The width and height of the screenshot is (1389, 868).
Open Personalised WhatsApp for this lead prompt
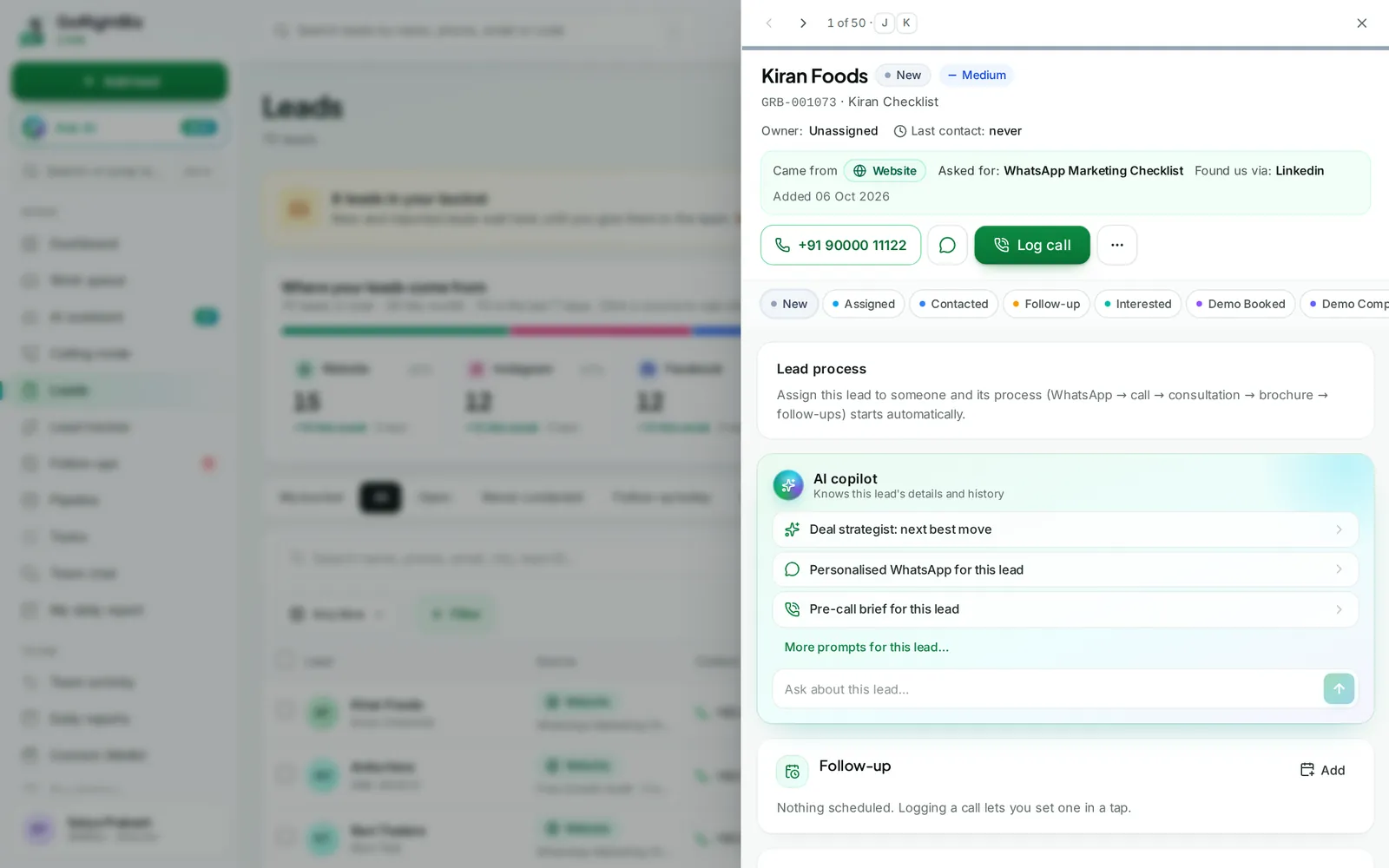(x=1065, y=569)
